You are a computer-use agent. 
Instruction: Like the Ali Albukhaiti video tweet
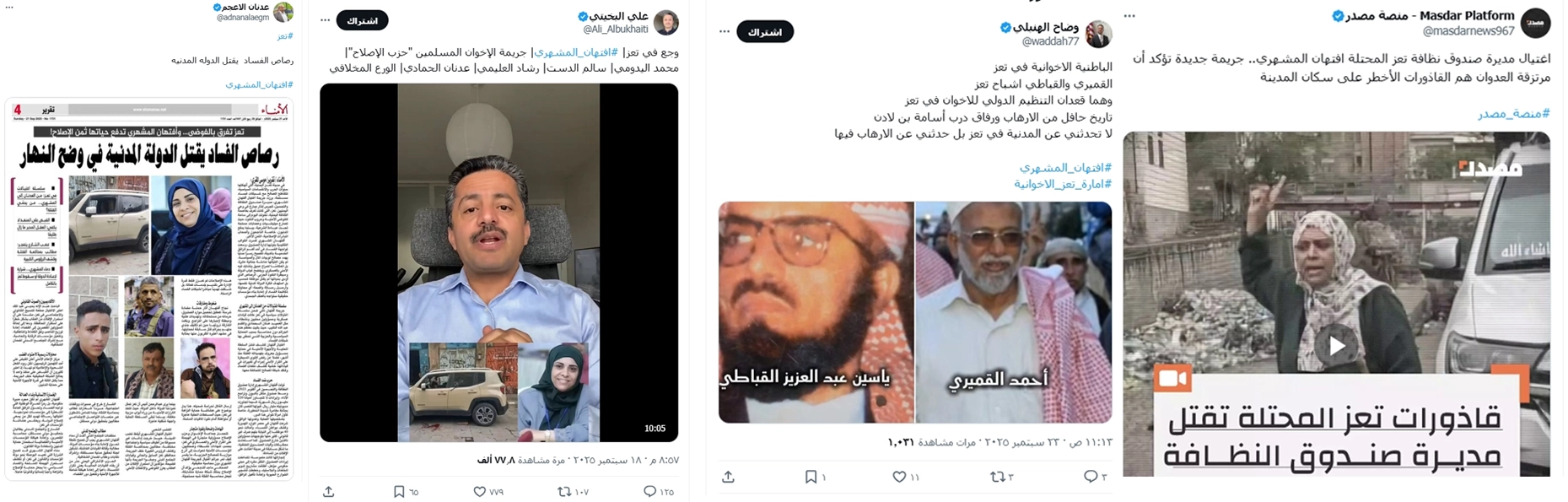[x=480, y=491]
